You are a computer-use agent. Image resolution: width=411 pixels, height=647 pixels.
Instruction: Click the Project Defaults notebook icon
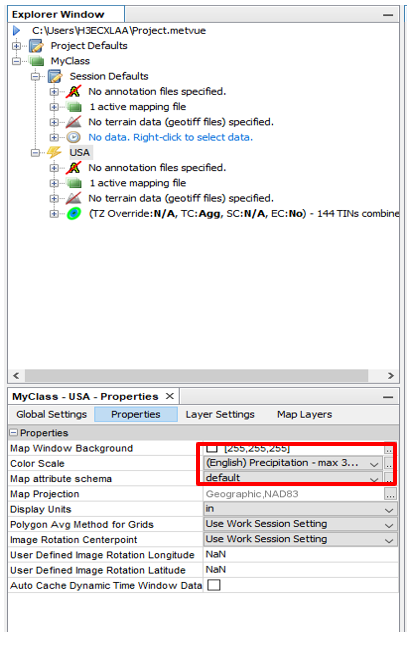pos(36,46)
